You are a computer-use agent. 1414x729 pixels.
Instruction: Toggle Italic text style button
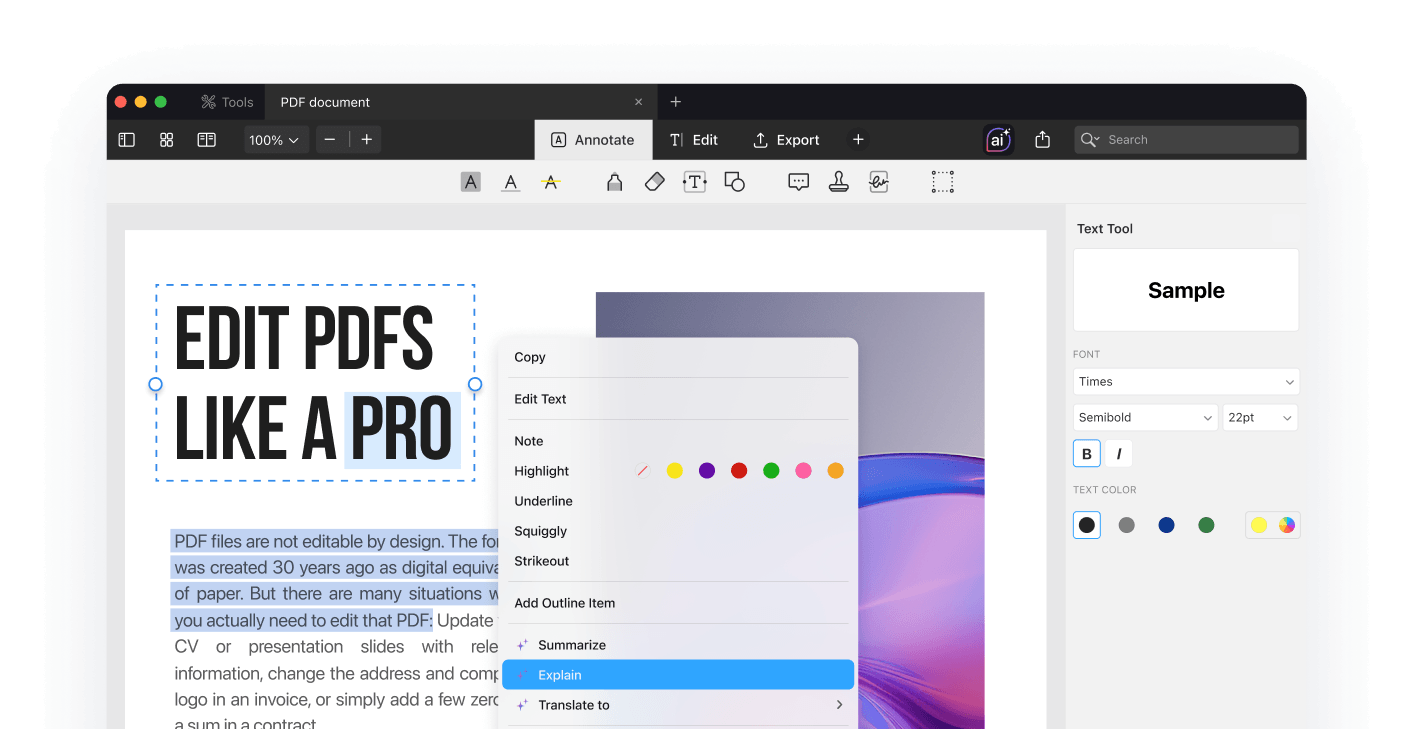click(1118, 454)
